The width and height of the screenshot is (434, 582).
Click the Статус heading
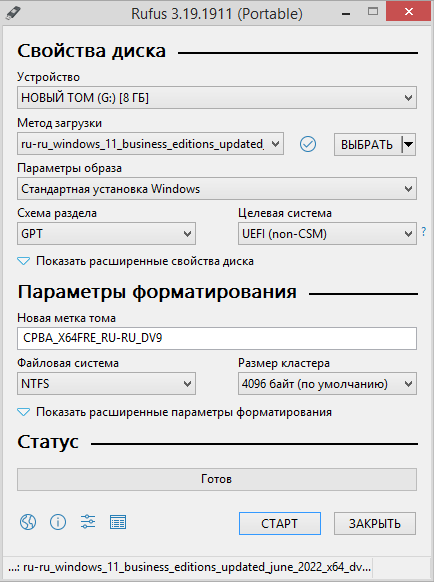point(48,442)
